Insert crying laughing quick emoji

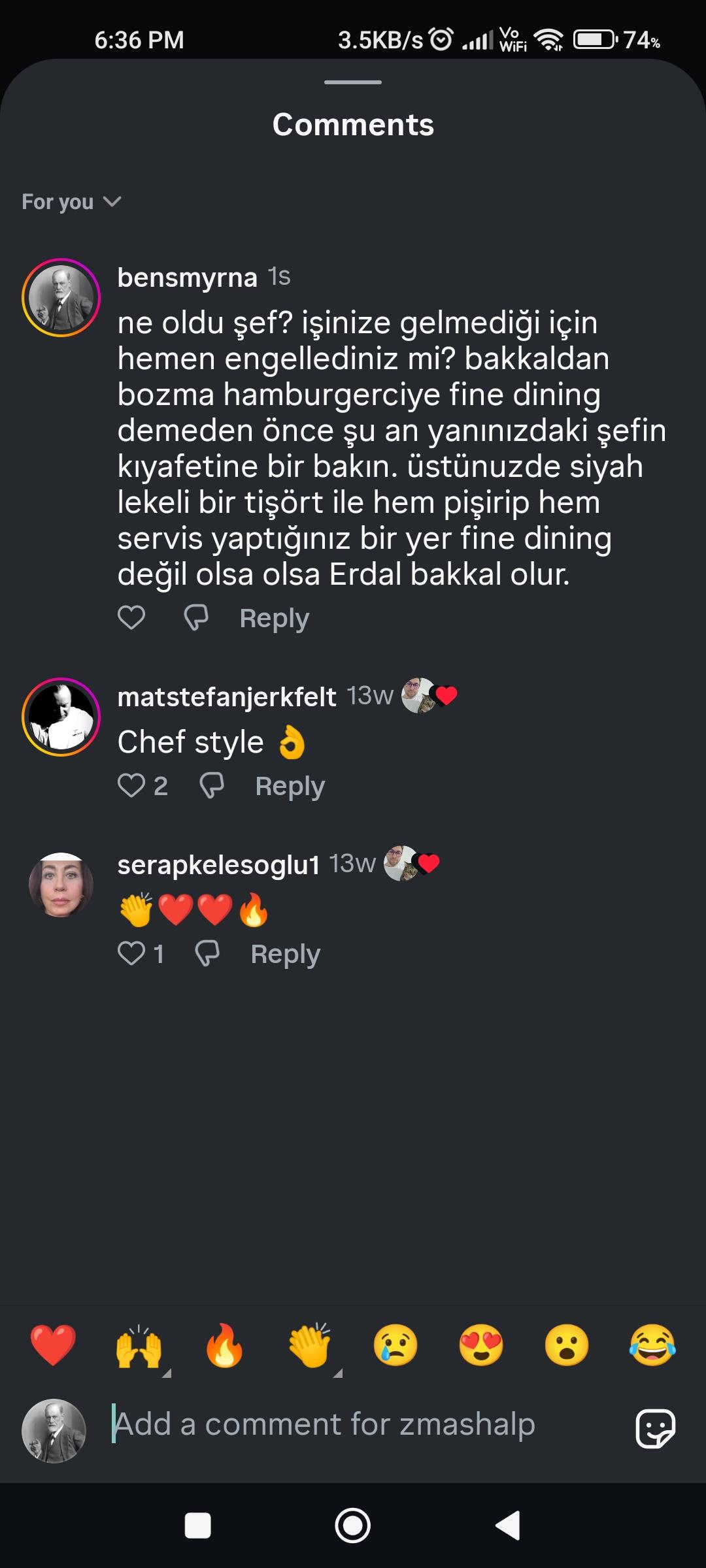tap(652, 1345)
